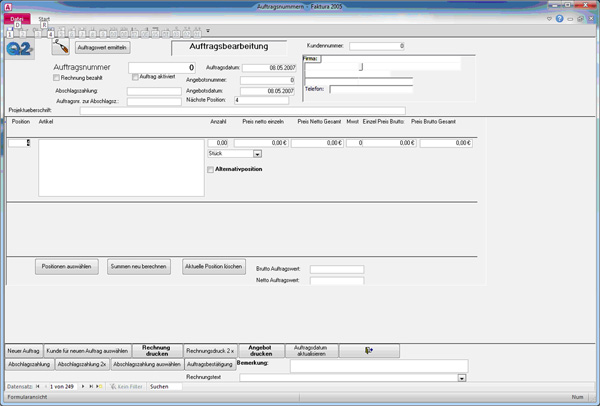The height and width of the screenshot is (406, 600).
Task: Go to previous record in navigation bar
Action: (x=45, y=386)
